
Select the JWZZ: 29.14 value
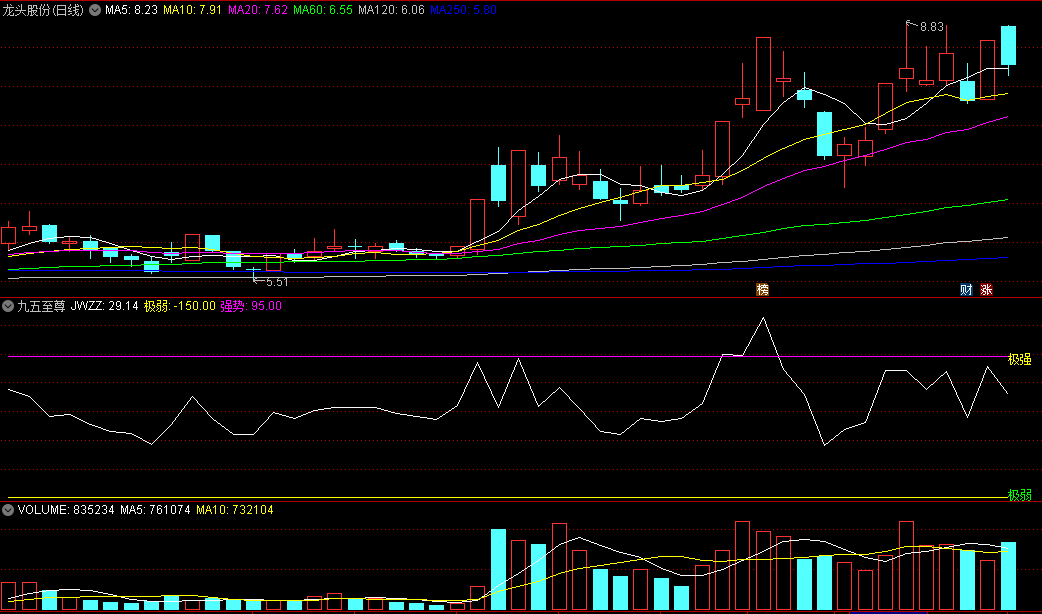pos(104,306)
